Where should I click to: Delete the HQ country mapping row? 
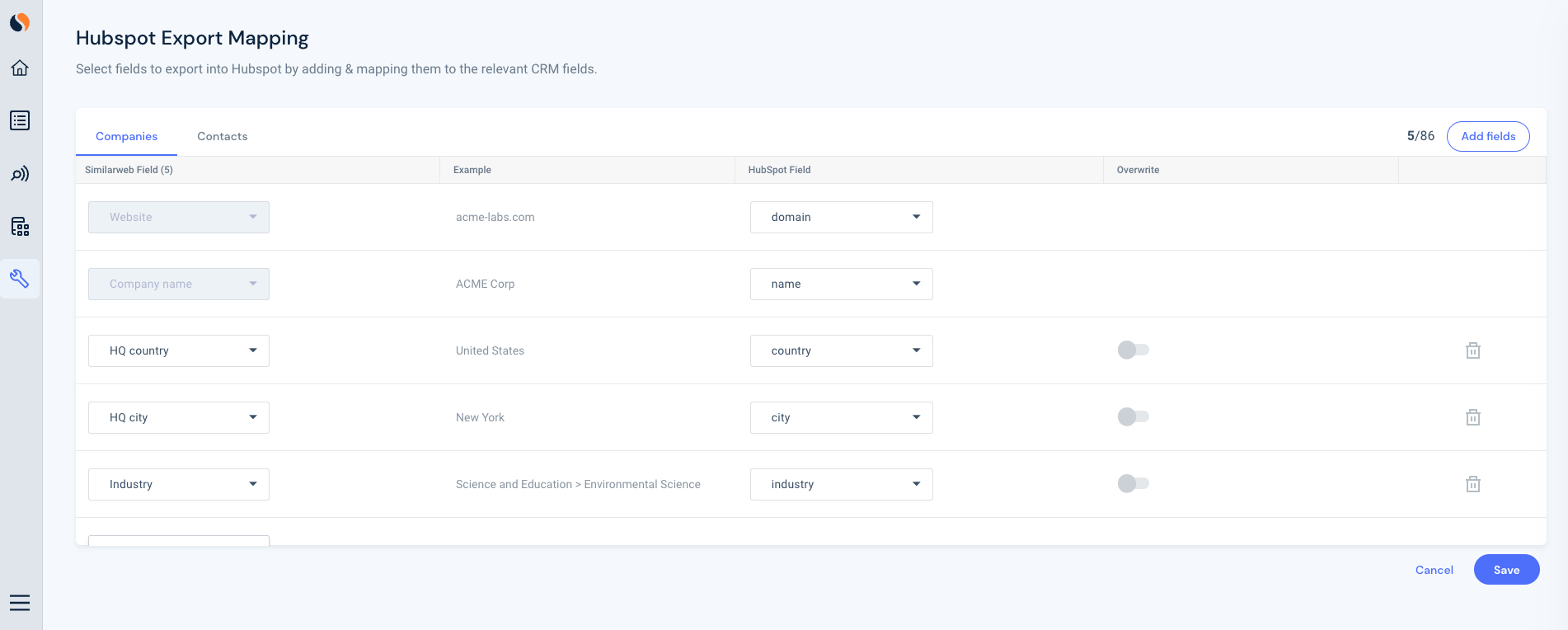click(x=1473, y=350)
